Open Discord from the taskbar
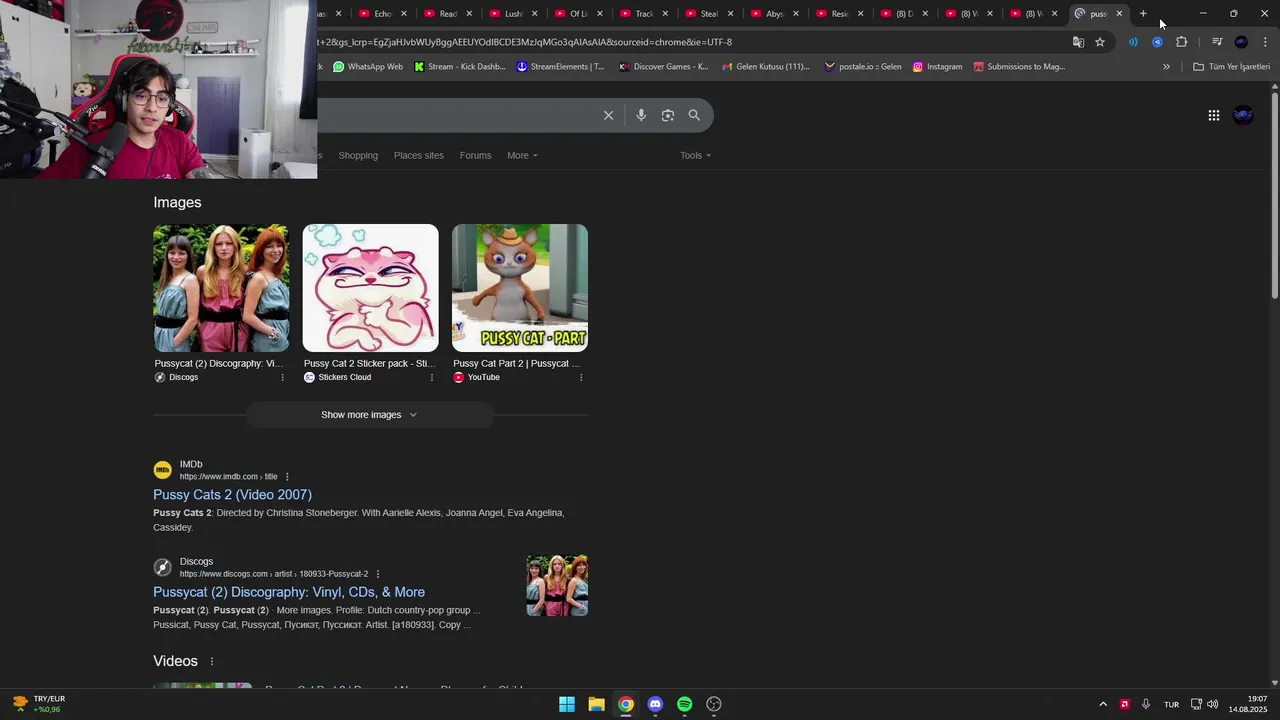 655,704
